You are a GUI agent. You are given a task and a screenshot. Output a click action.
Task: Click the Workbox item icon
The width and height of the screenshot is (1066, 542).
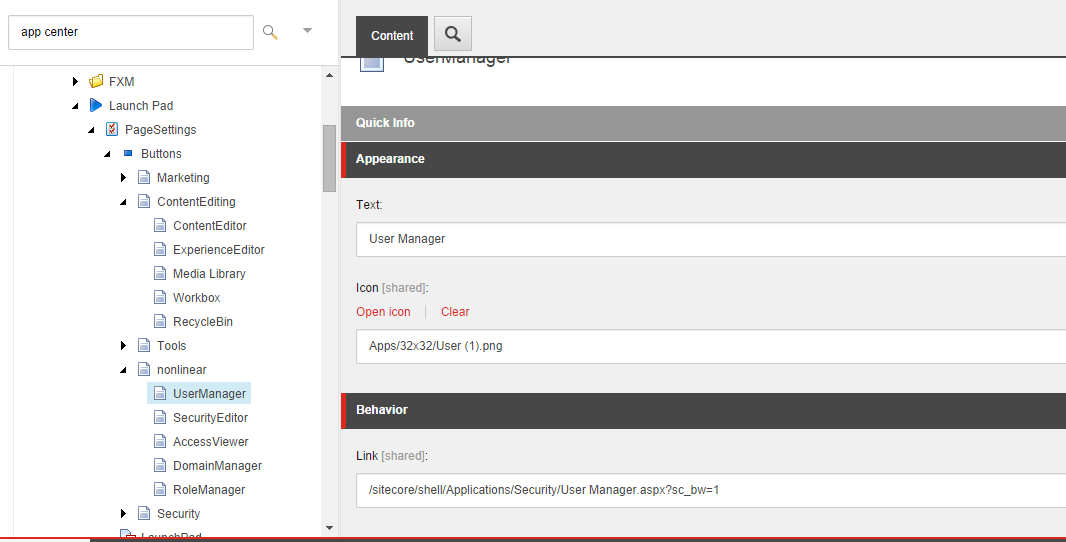click(x=160, y=297)
